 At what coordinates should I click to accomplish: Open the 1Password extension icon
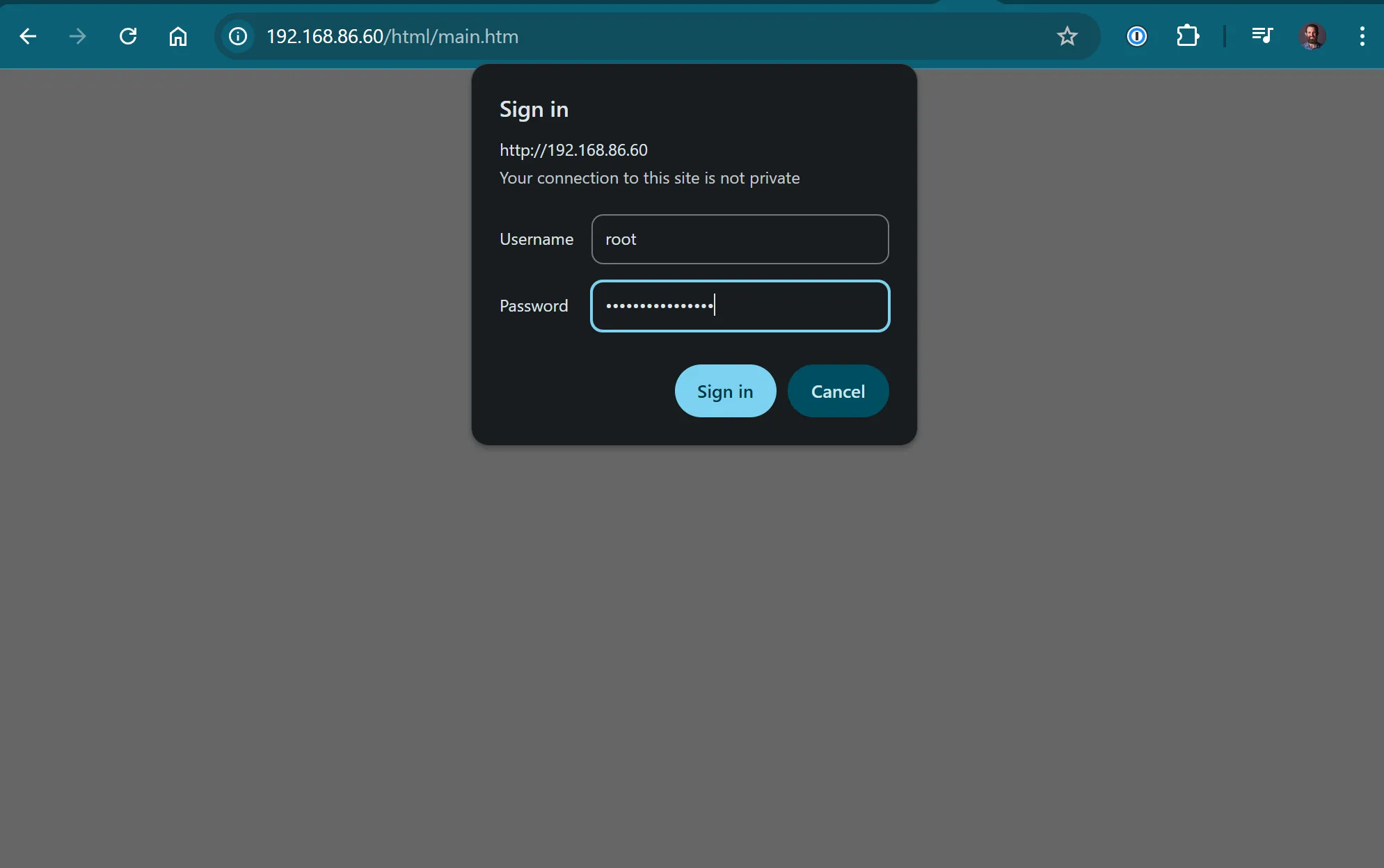[x=1137, y=36]
